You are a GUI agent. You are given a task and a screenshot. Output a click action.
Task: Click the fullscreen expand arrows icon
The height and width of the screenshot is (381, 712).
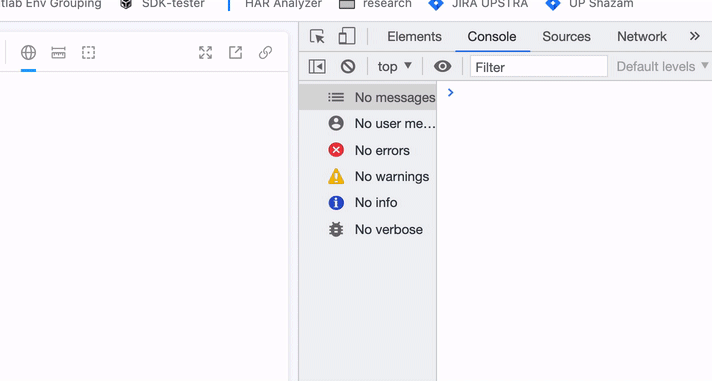(205, 53)
